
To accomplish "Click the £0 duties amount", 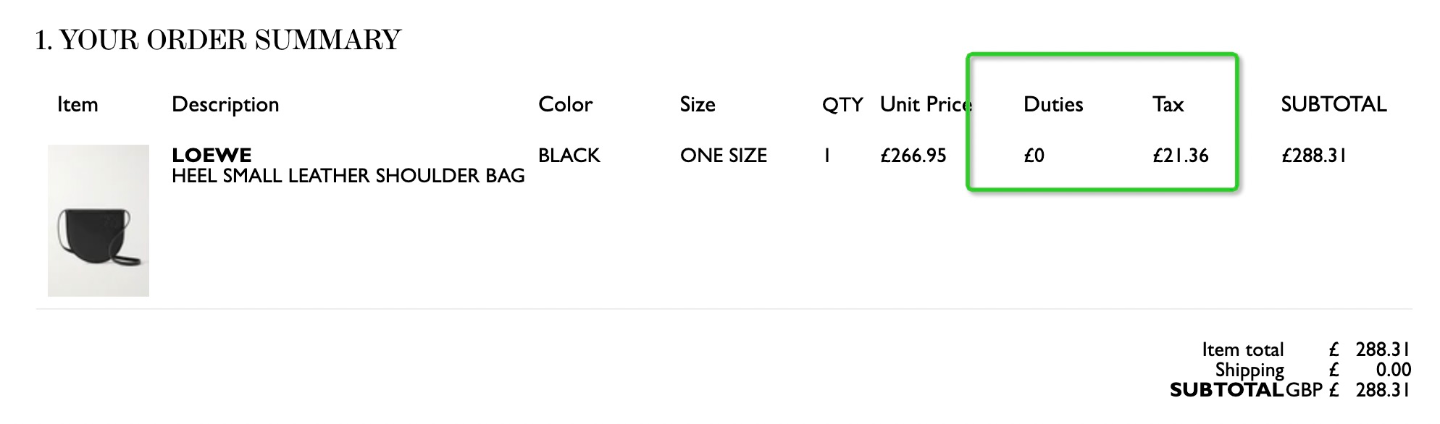I will point(1034,156).
